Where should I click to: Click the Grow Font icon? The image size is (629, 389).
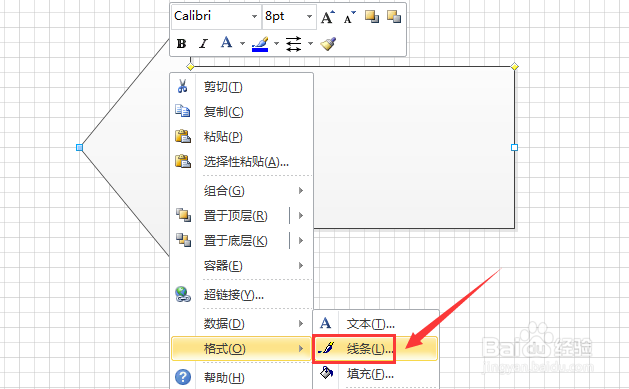pos(328,17)
